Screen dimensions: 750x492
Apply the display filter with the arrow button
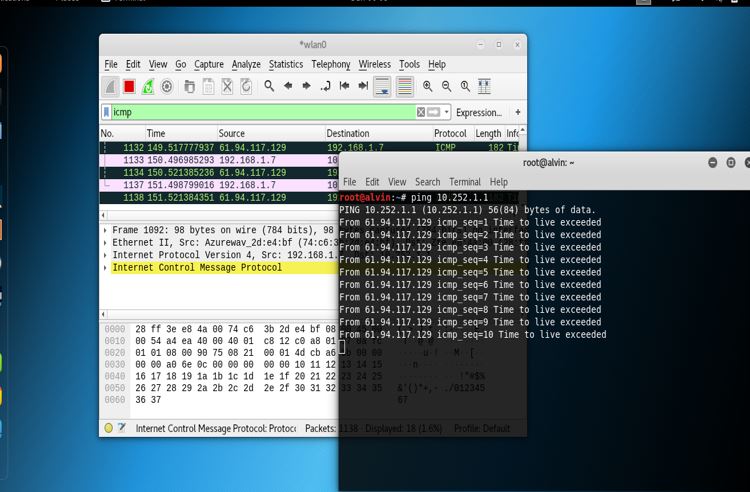click(433, 112)
